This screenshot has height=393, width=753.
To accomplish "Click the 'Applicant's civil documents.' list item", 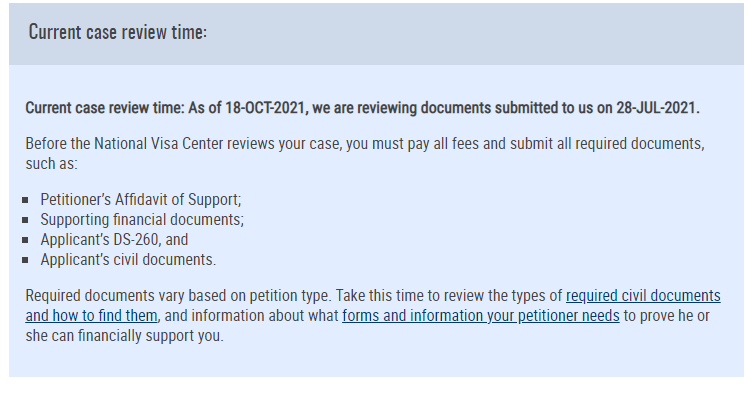I will (x=128, y=259).
